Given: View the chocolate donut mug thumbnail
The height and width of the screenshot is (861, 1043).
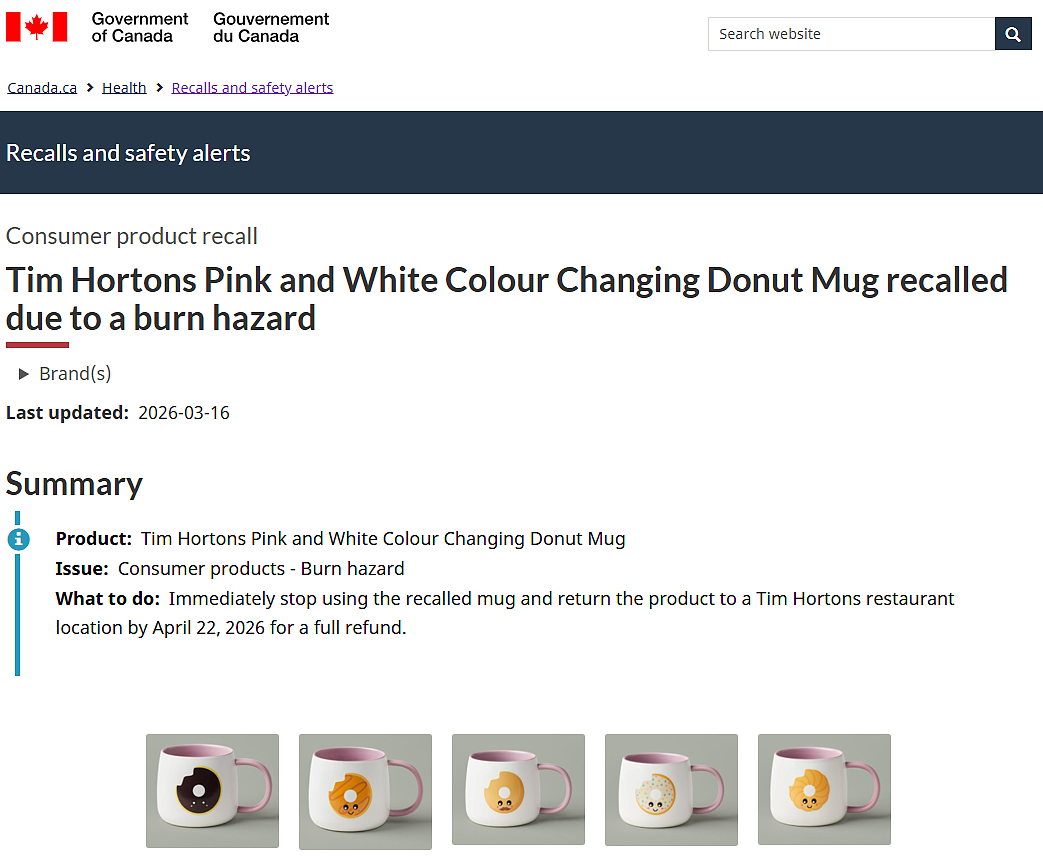Looking at the screenshot, I should tap(212, 790).
